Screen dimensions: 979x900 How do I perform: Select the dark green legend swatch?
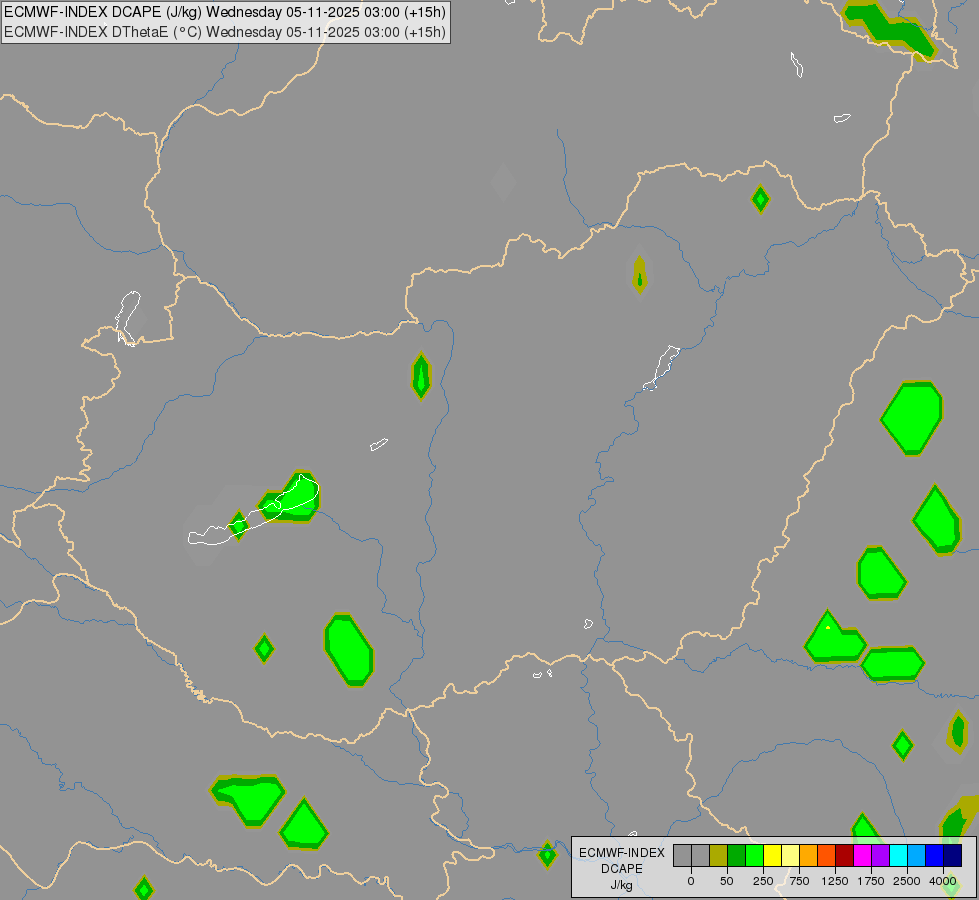[x=737, y=855]
